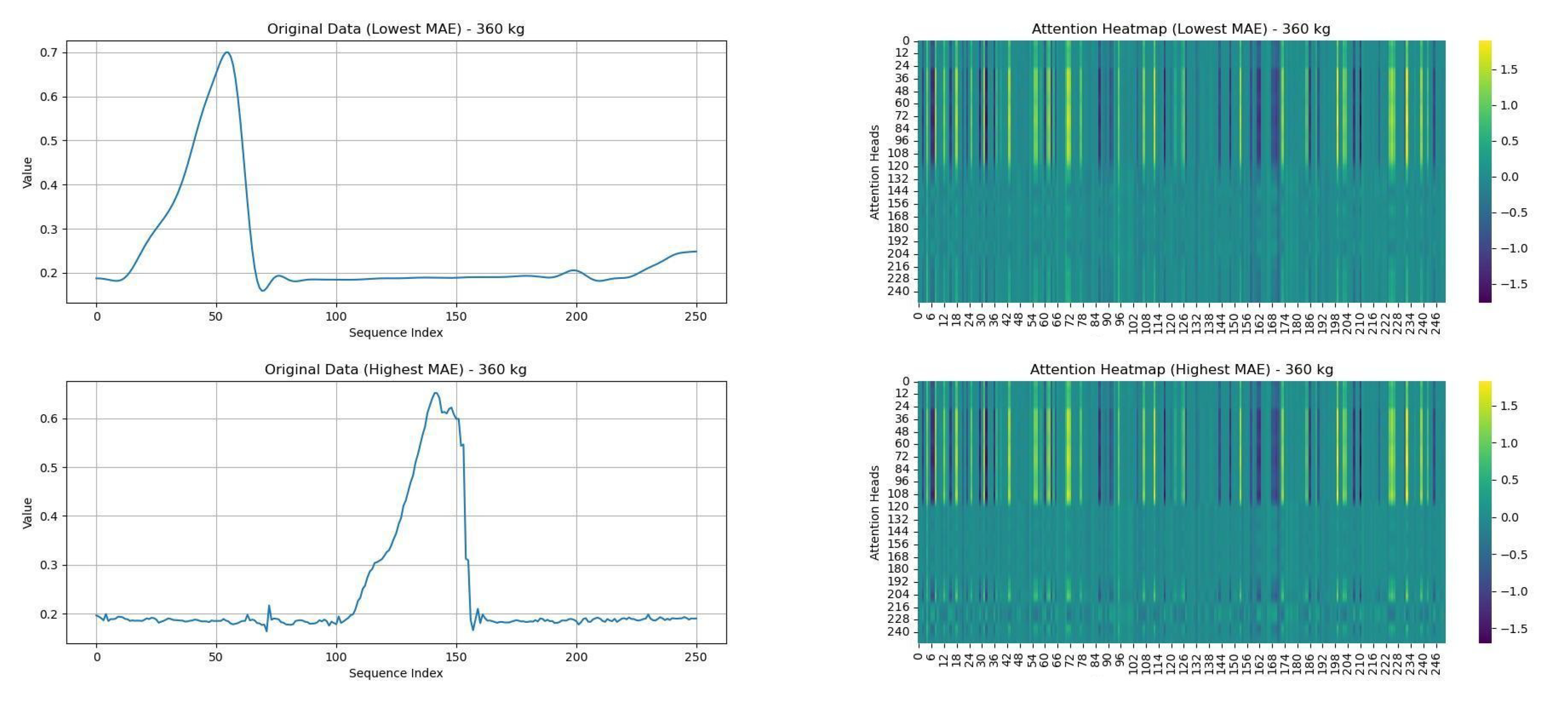The image size is (1568, 707).
Task: Click the colorbar beside the Highest MAE heatmap
Action: point(1485,512)
